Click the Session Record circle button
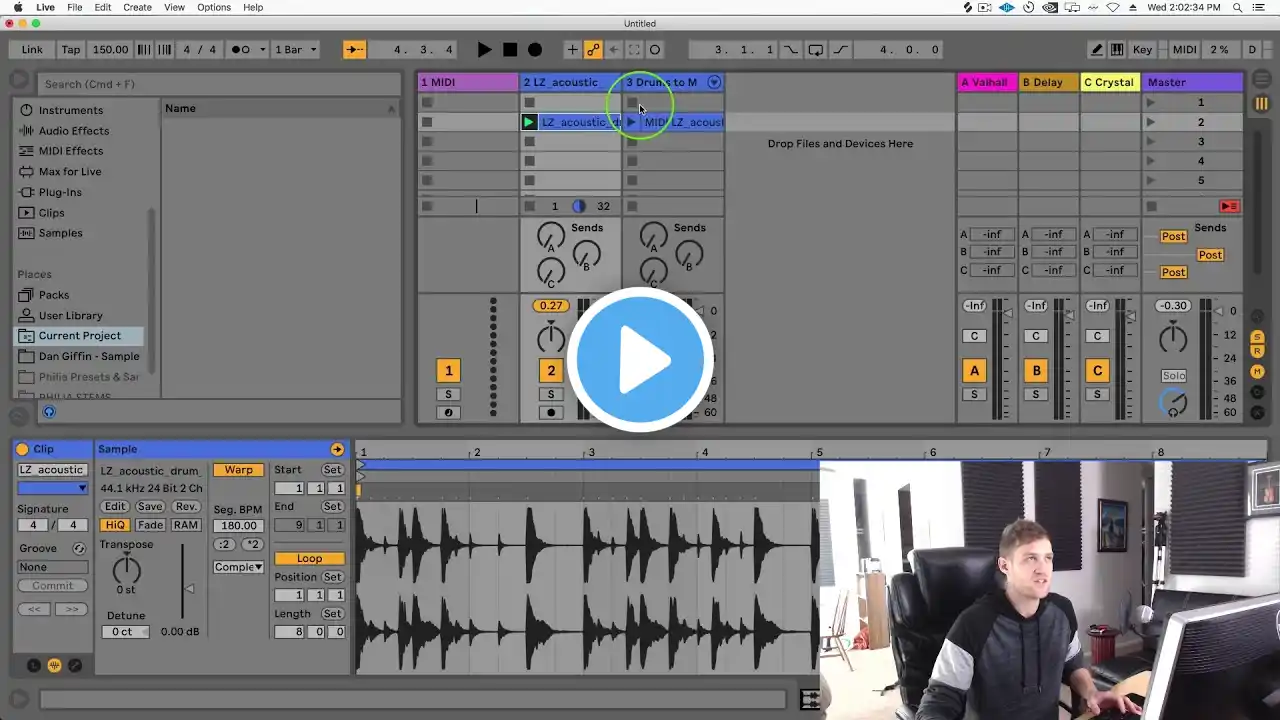 click(x=655, y=50)
